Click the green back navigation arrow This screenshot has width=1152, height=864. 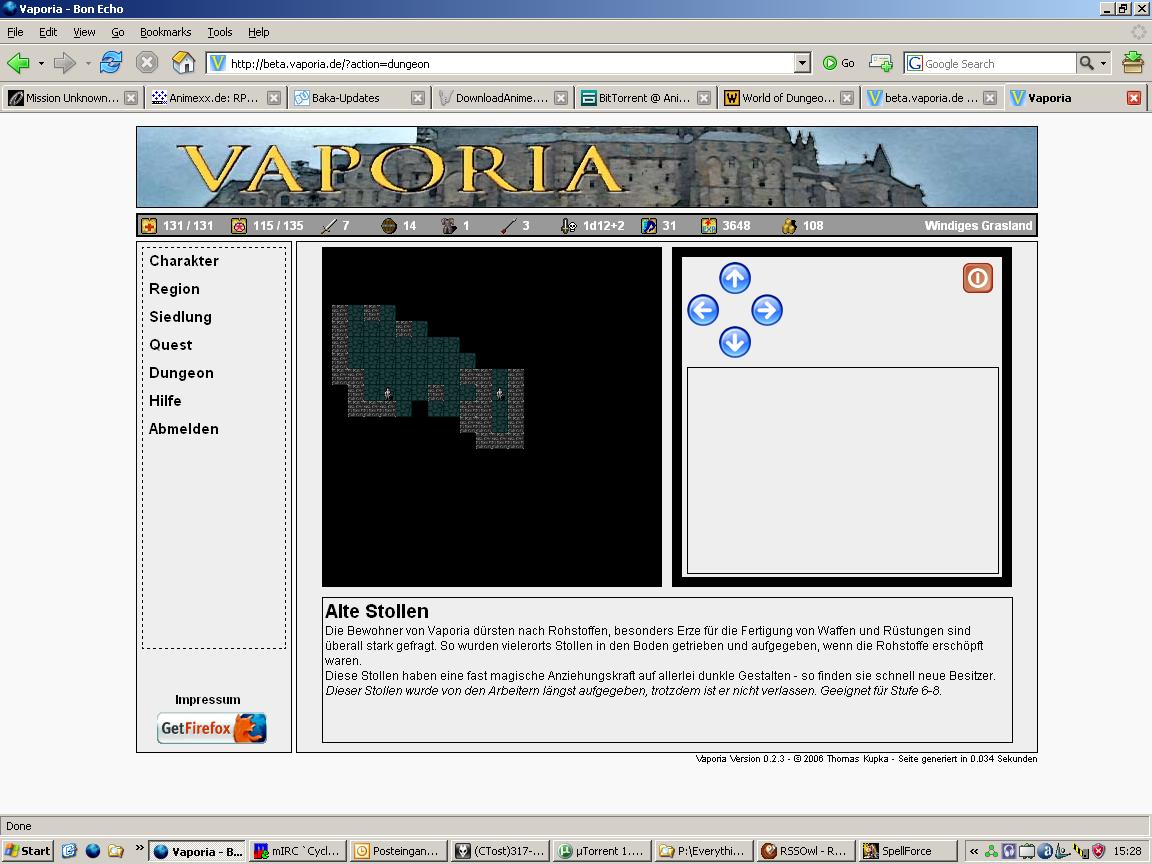click(x=18, y=63)
